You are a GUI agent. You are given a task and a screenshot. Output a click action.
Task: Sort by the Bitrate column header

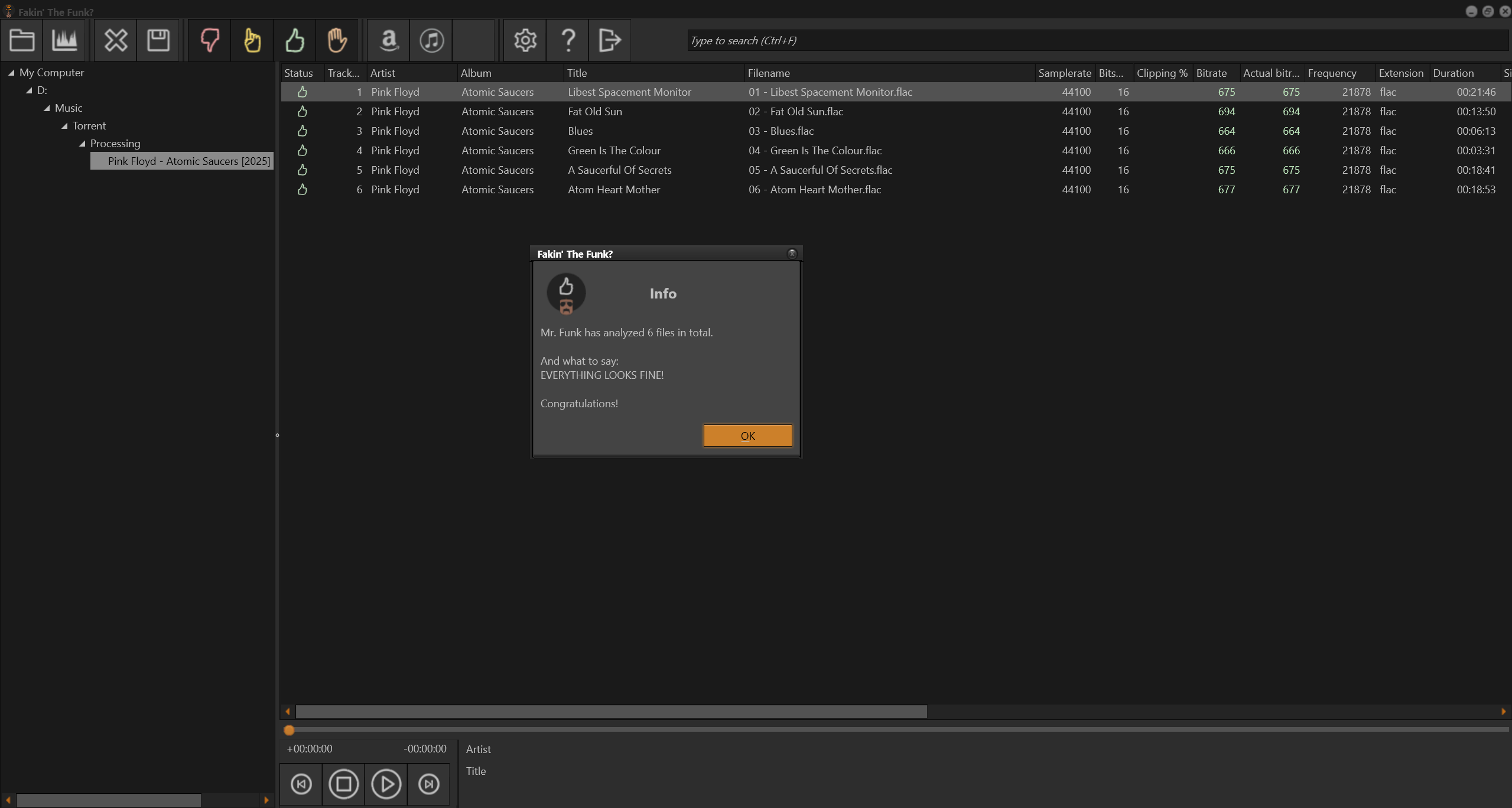[x=1211, y=73]
